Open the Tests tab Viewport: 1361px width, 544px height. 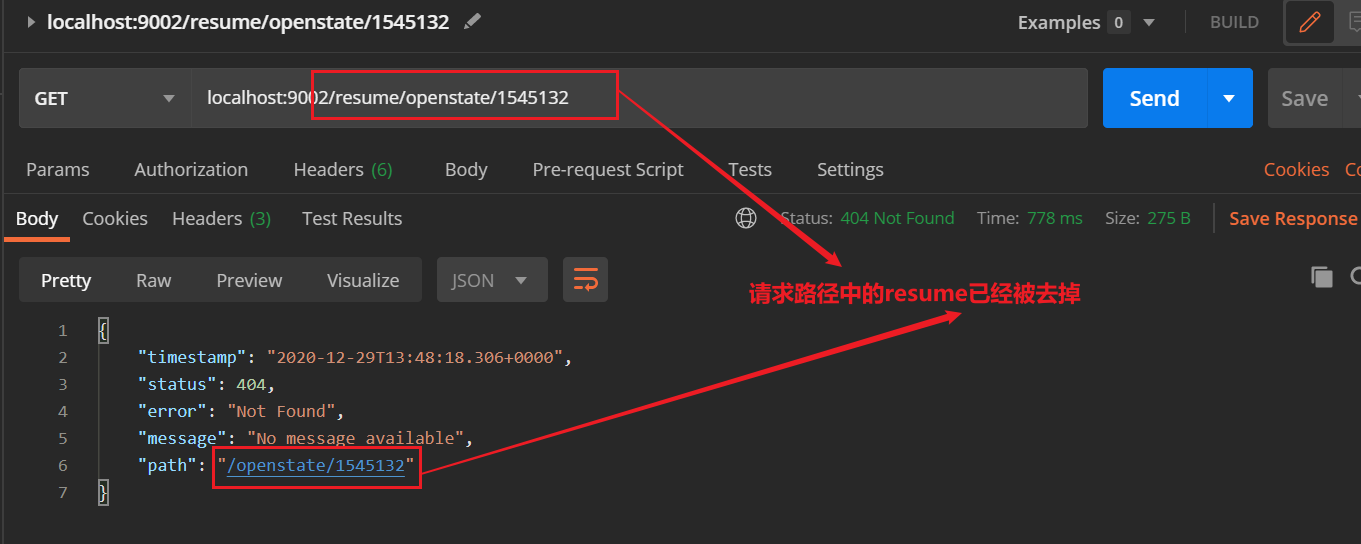750,169
